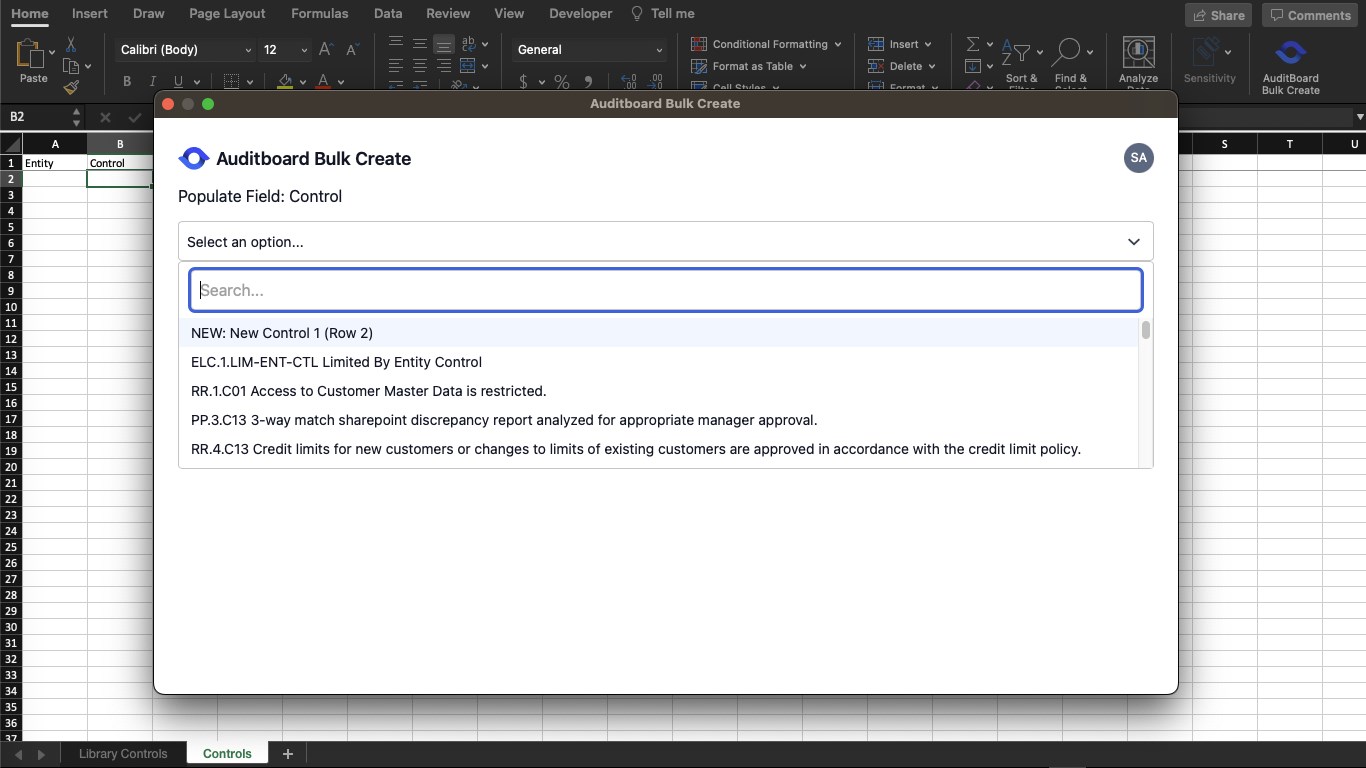Open the Comments pane button

[x=1311, y=15]
